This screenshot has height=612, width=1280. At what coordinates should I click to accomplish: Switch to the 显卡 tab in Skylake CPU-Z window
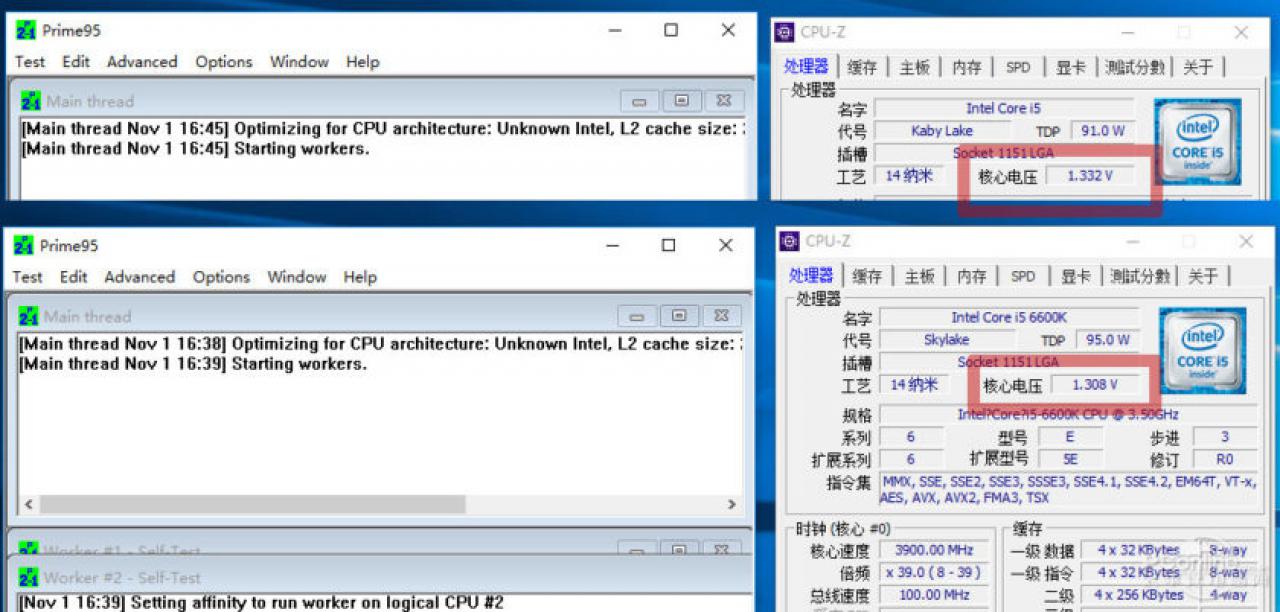point(1076,276)
